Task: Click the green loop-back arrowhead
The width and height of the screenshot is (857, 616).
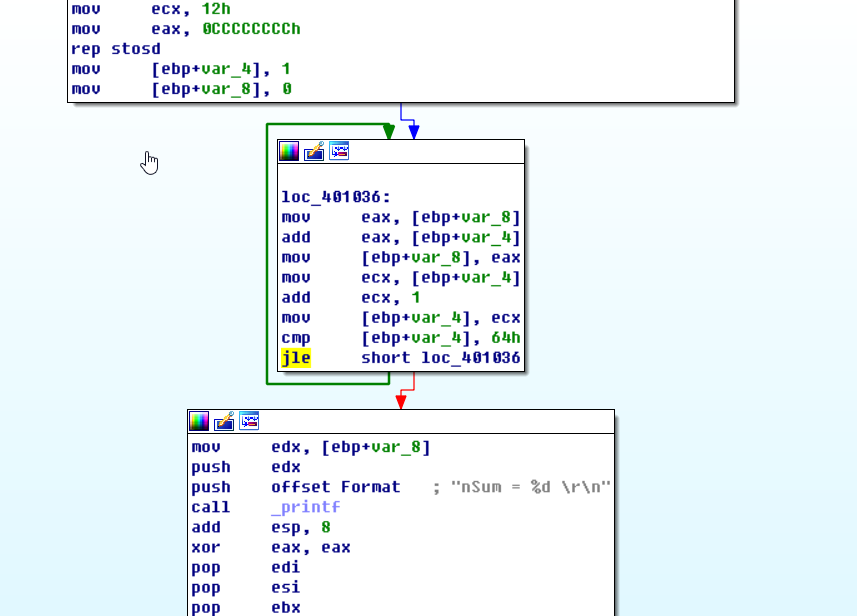Action: [388, 132]
